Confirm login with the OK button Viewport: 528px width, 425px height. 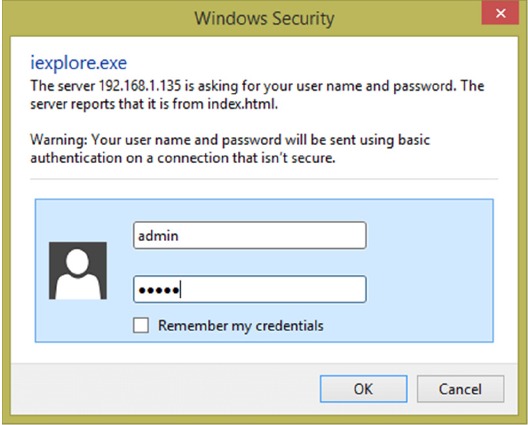[x=363, y=389]
